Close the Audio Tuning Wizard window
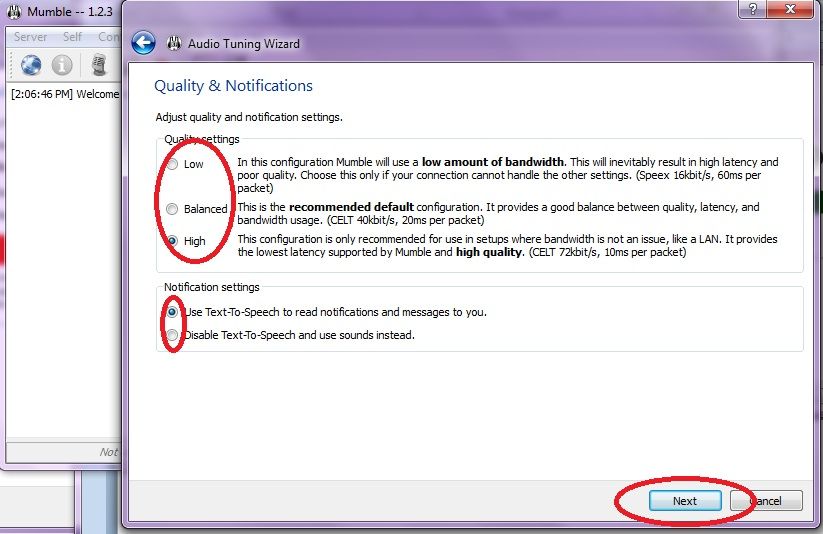Image resolution: width=823 pixels, height=534 pixels. (790, 9)
